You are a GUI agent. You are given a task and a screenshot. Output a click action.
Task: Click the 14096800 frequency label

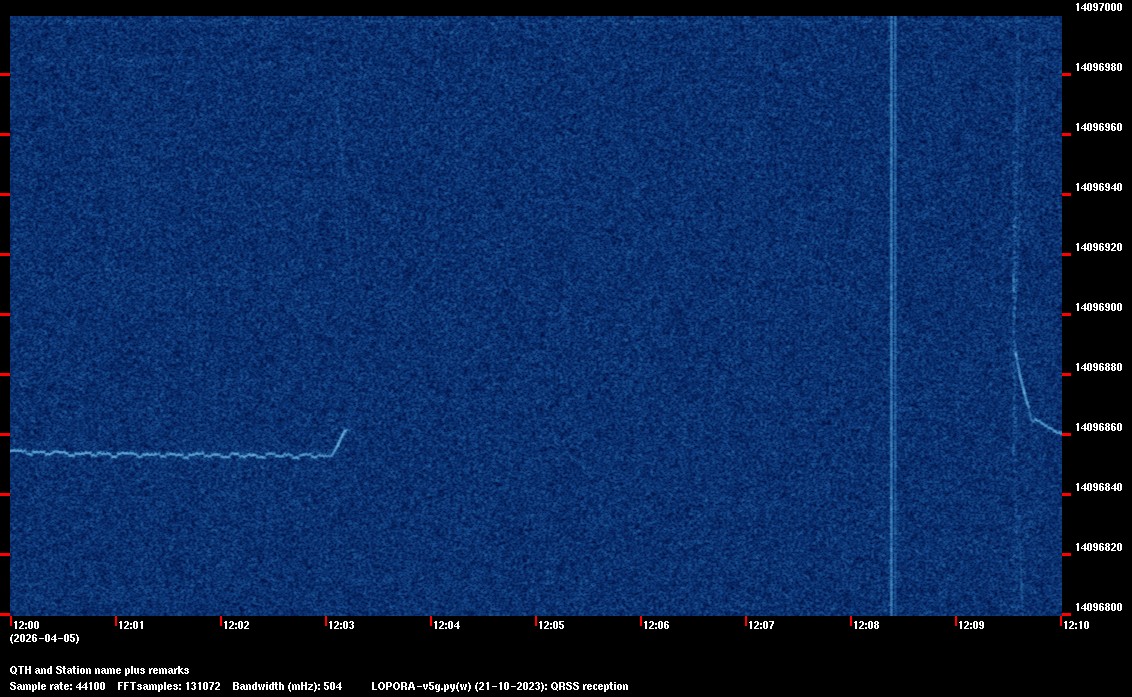pyautogui.click(x=1099, y=607)
